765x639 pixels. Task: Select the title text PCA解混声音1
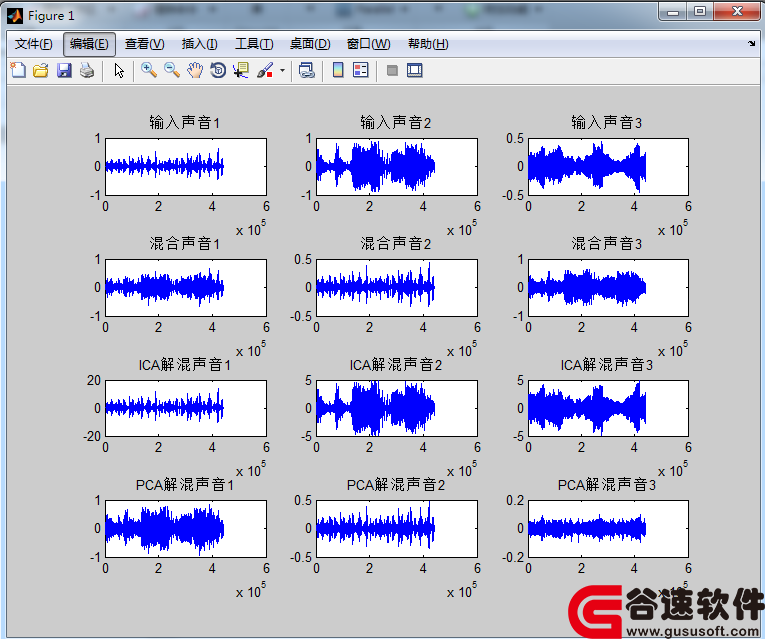pyautogui.click(x=185, y=485)
